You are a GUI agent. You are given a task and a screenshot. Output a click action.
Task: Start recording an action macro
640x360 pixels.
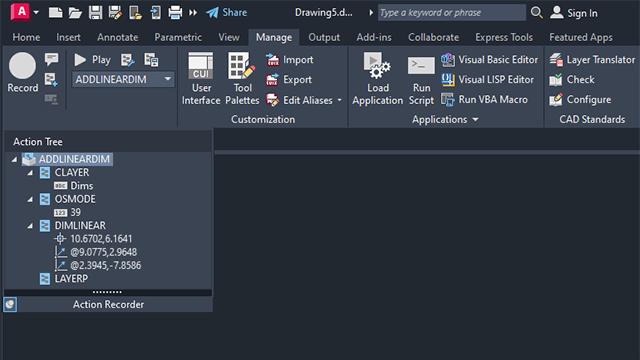click(x=22, y=72)
